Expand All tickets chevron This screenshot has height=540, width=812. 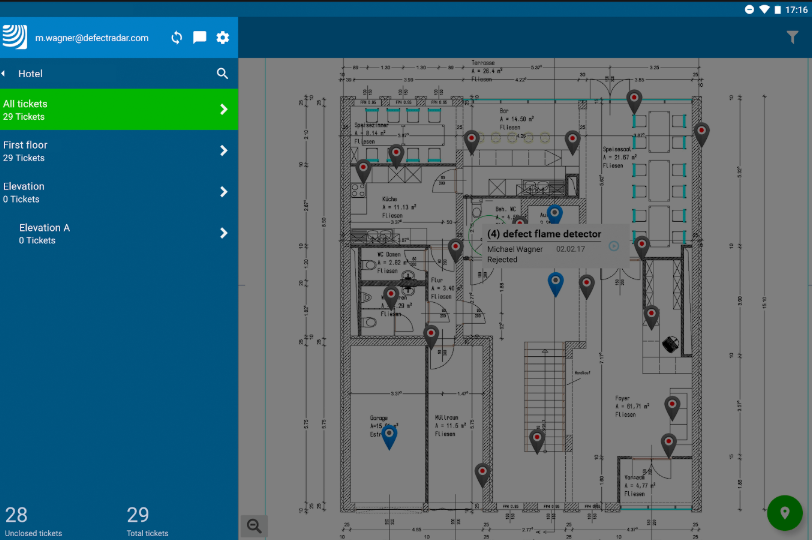(224, 109)
